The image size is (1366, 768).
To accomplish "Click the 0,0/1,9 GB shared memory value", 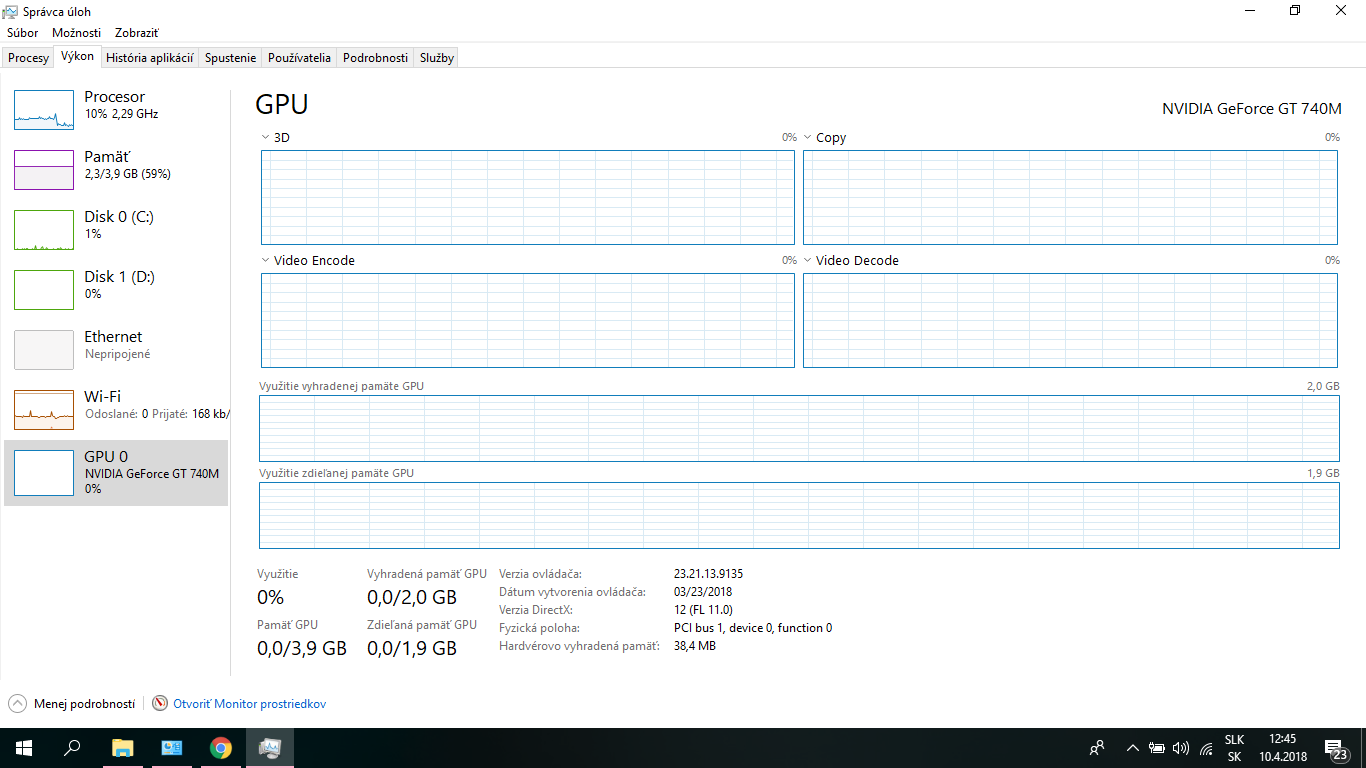I will click(412, 648).
